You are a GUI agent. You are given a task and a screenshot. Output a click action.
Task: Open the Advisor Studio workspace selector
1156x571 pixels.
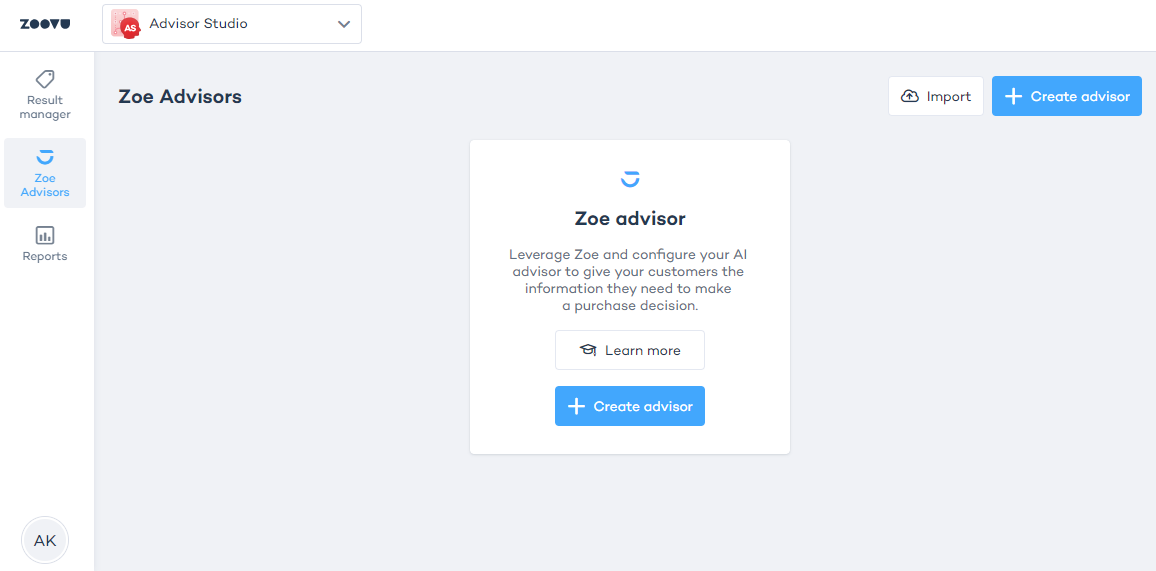(232, 24)
